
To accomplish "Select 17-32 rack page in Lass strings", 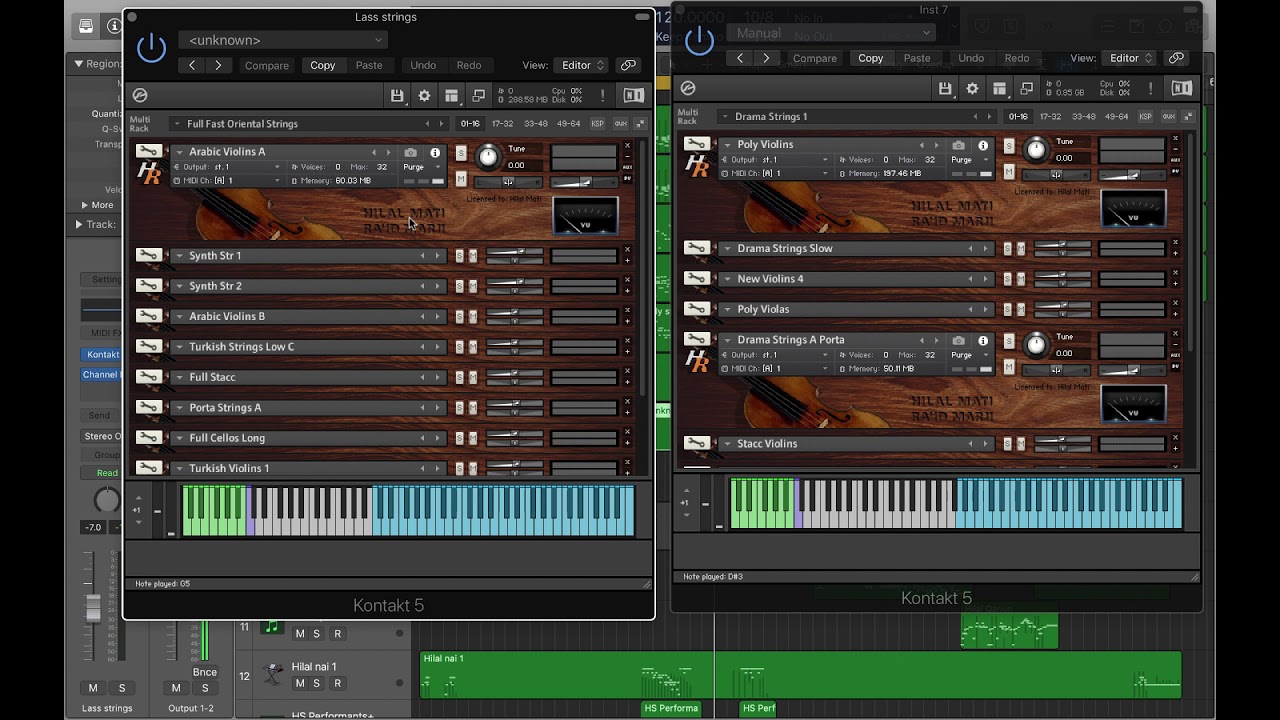I will [x=502, y=124].
